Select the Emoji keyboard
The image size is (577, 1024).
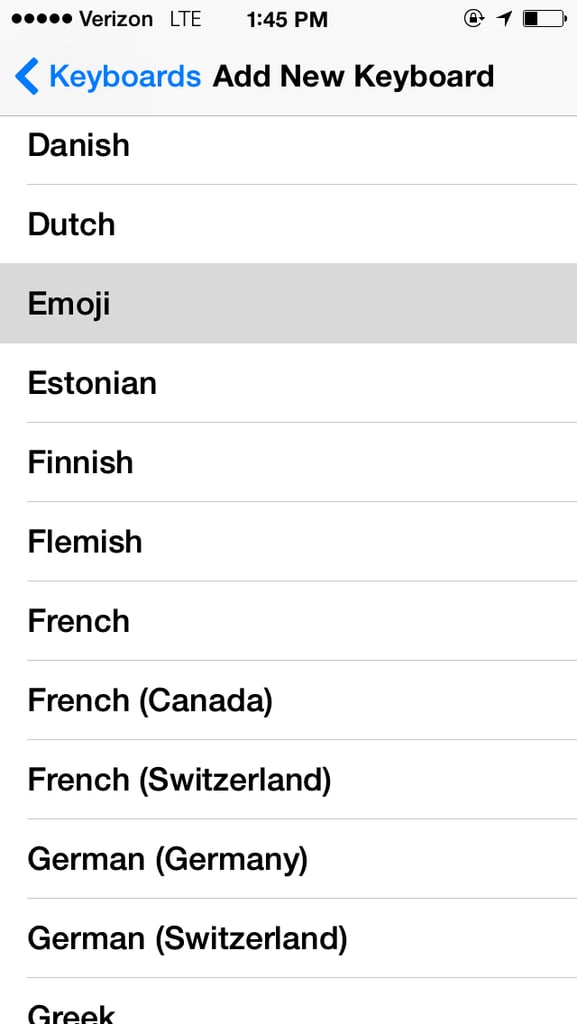pyautogui.click(x=288, y=304)
